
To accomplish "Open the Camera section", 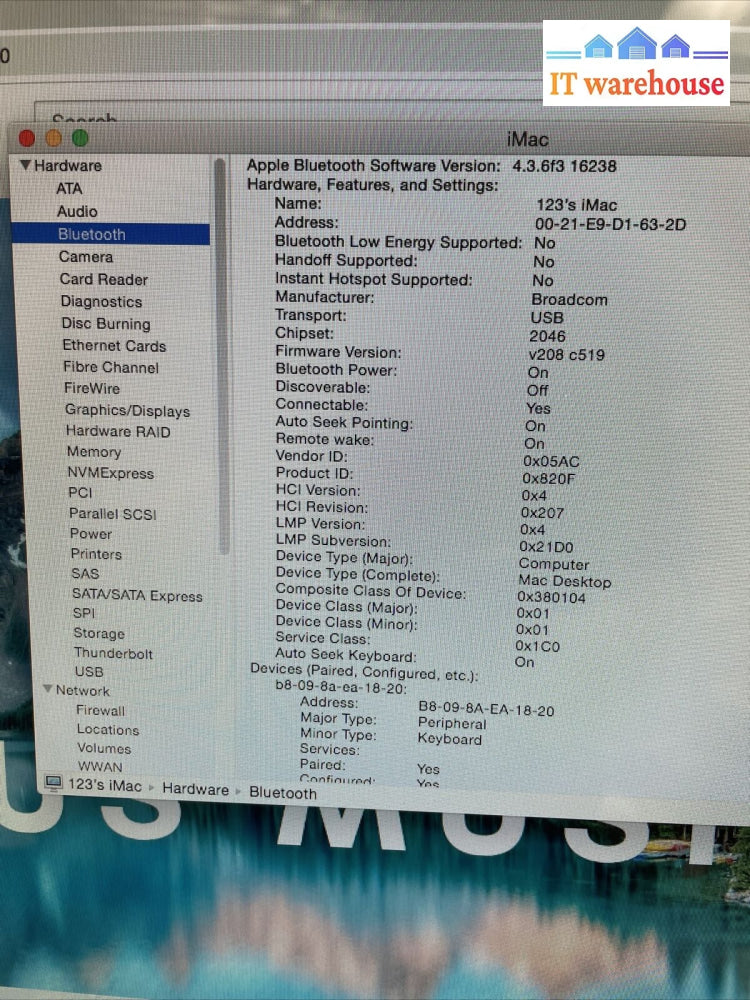I will click(85, 257).
